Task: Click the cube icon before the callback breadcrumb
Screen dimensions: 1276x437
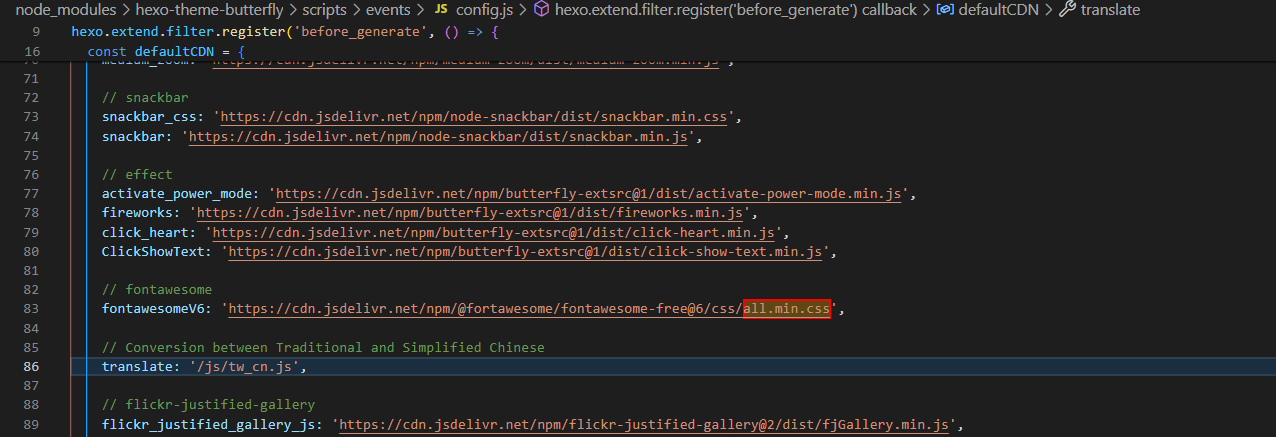Action: (541, 10)
